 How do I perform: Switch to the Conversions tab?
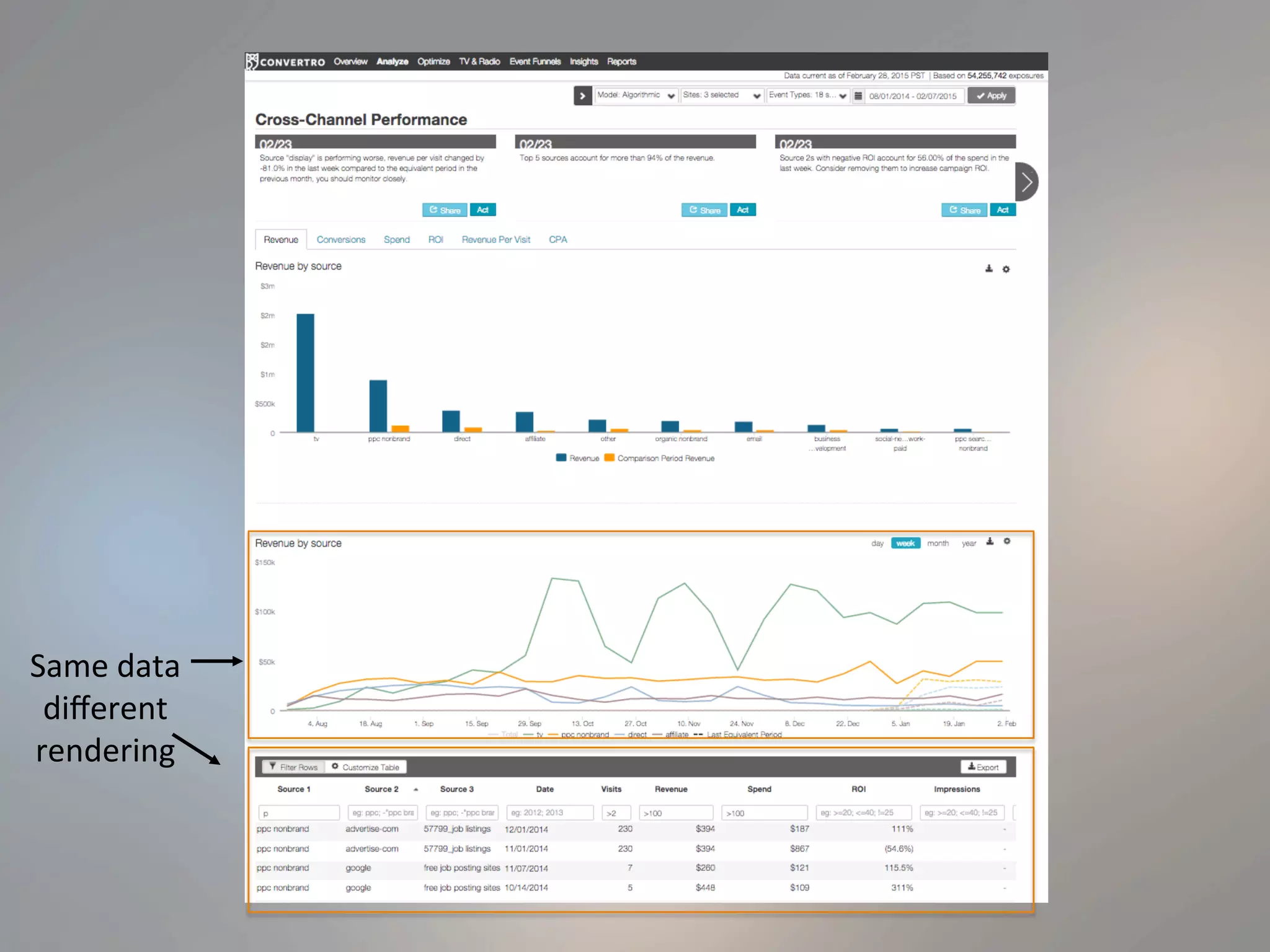(340, 240)
